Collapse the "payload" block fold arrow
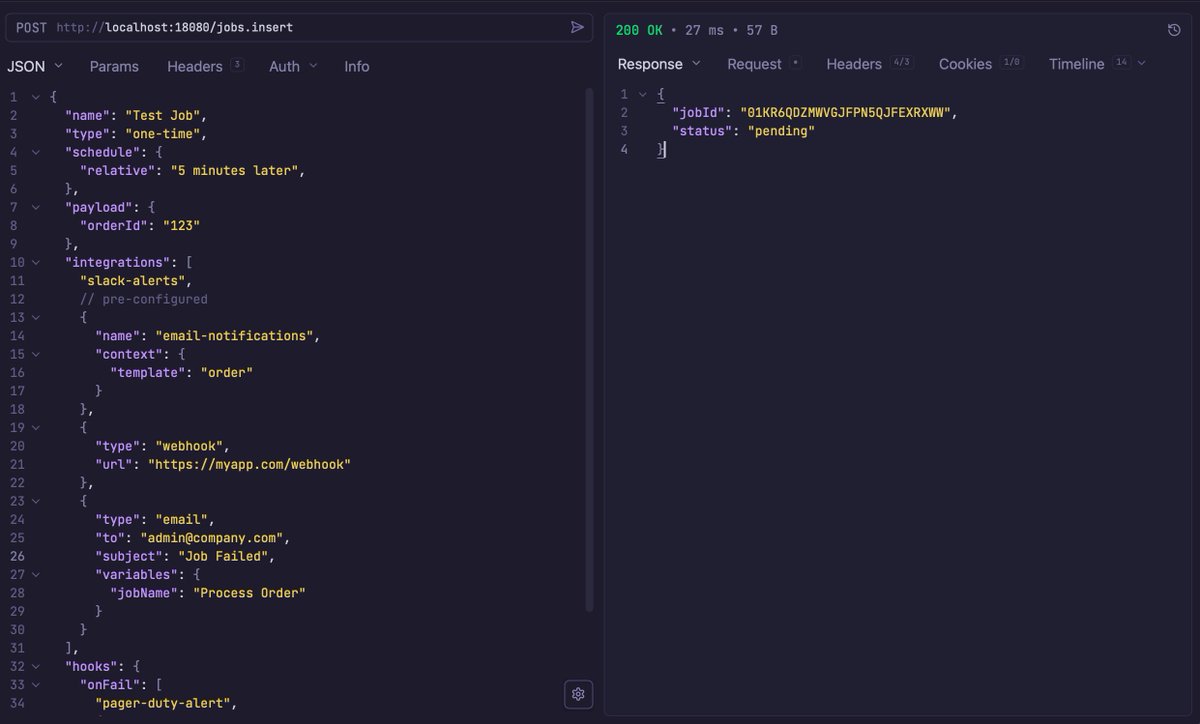The height and width of the screenshot is (724, 1200). (x=36, y=207)
